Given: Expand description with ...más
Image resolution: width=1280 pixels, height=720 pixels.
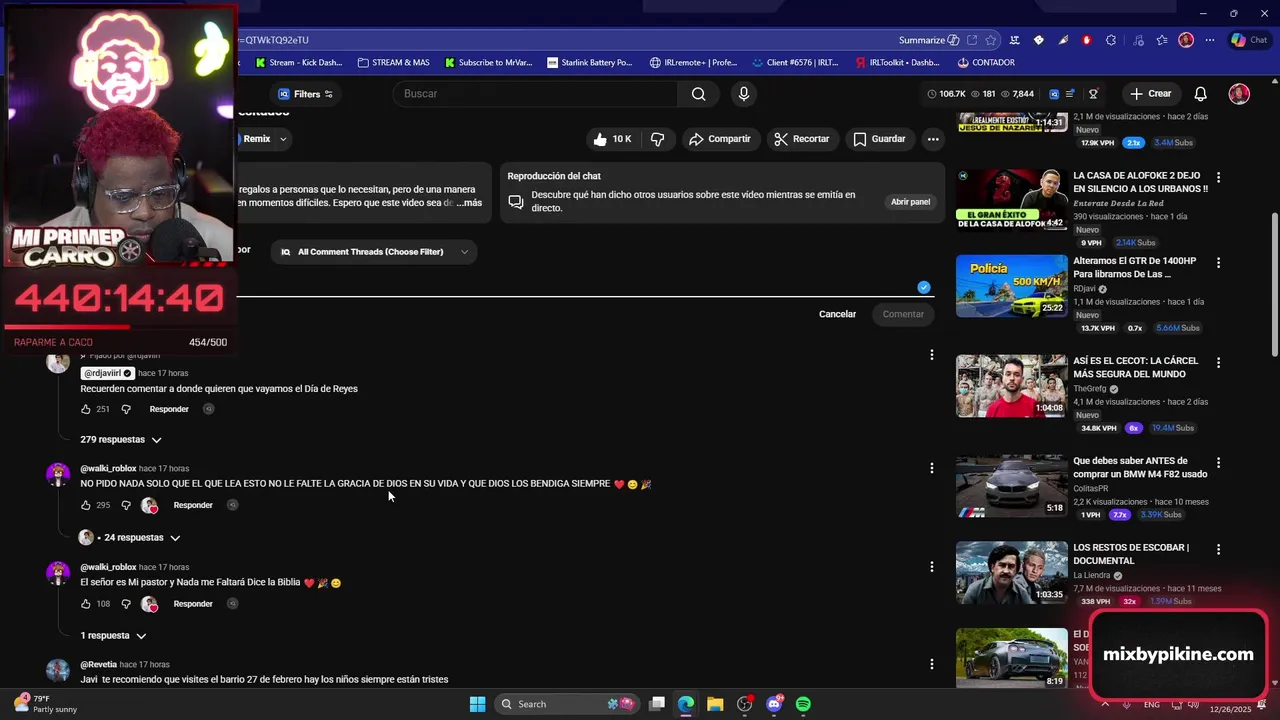Looking at the screenshot, I should tap(468, 203).
